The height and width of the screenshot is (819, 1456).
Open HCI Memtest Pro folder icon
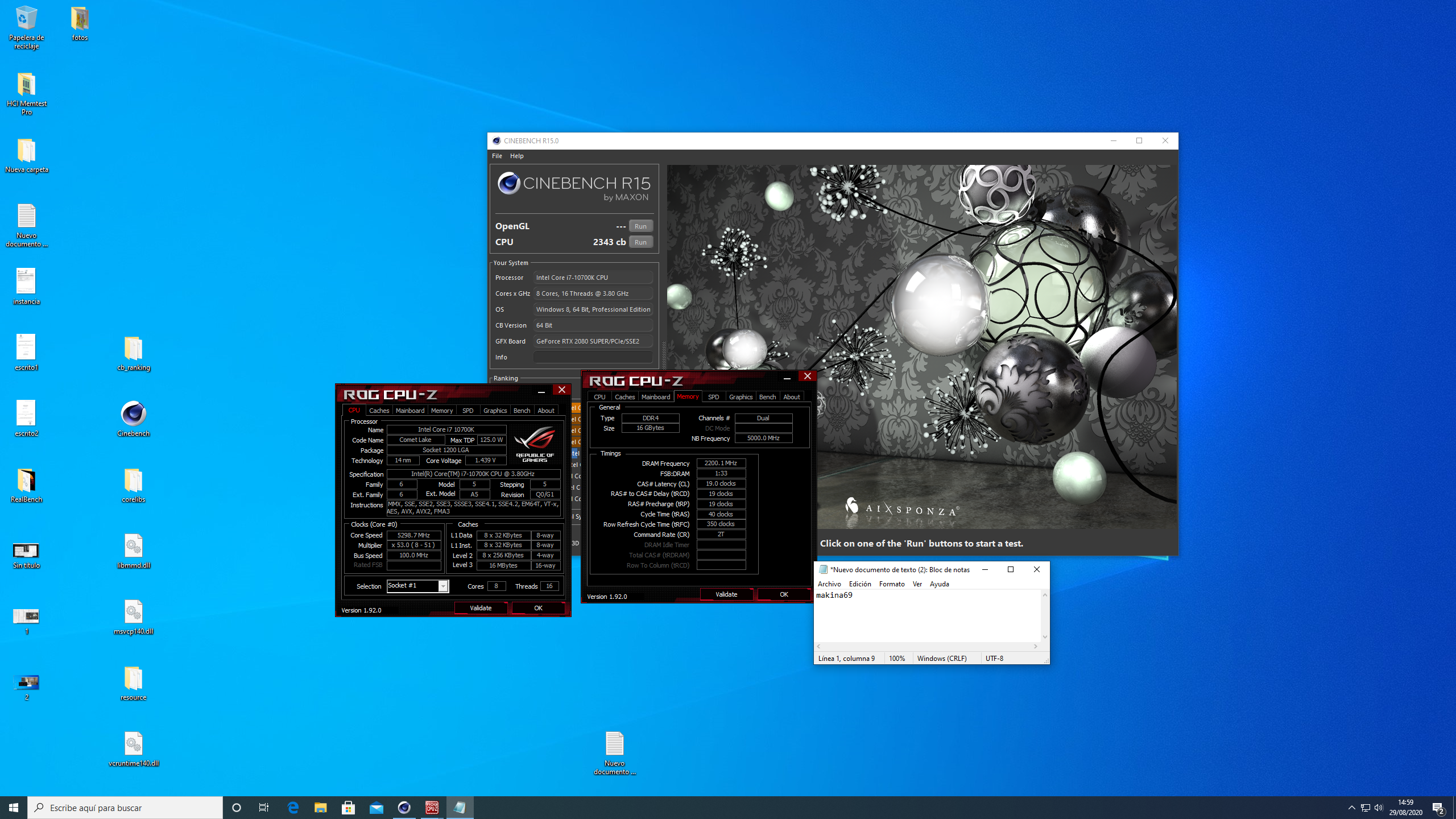26,85
